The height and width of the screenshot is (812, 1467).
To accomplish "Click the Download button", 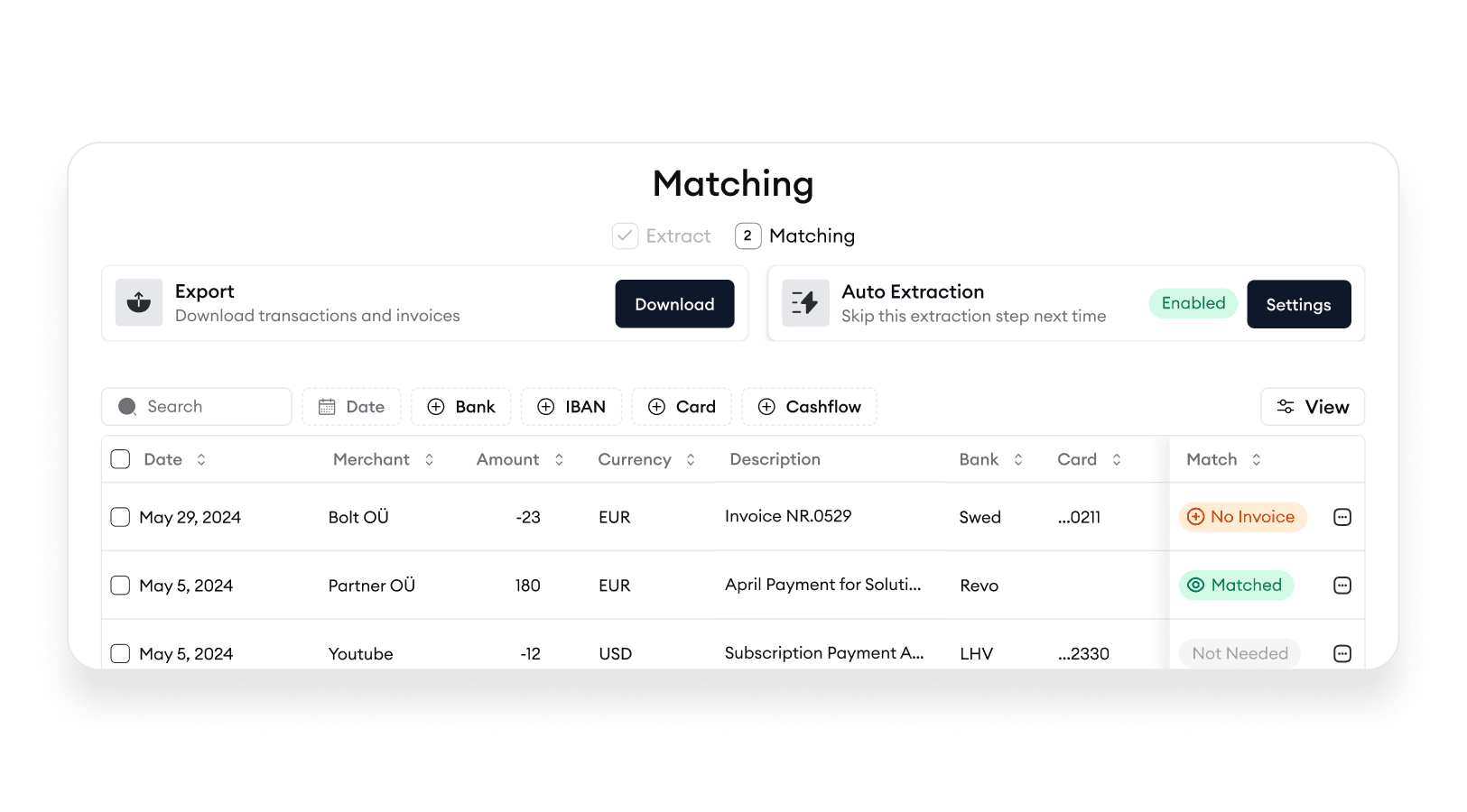I will pos(674,304).
